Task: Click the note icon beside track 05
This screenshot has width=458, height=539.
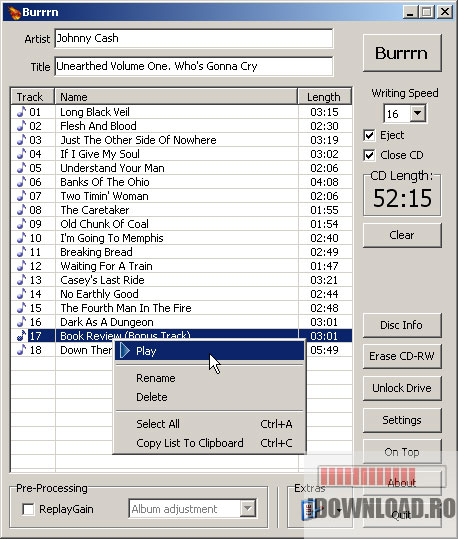Action: [22, 168]
